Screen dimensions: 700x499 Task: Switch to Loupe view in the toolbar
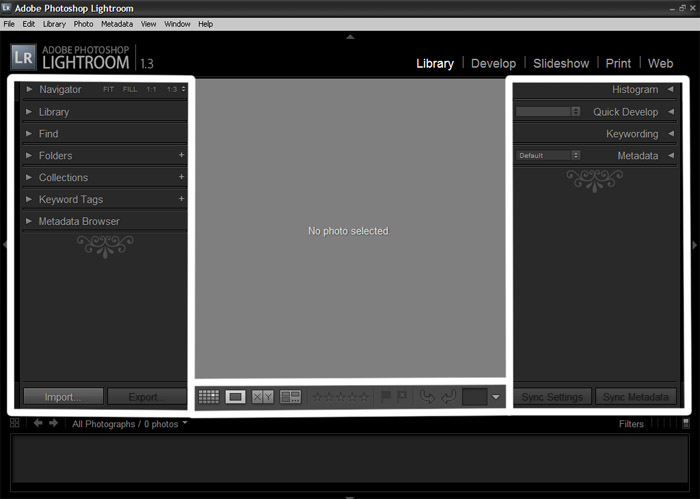tap(235, 396)
